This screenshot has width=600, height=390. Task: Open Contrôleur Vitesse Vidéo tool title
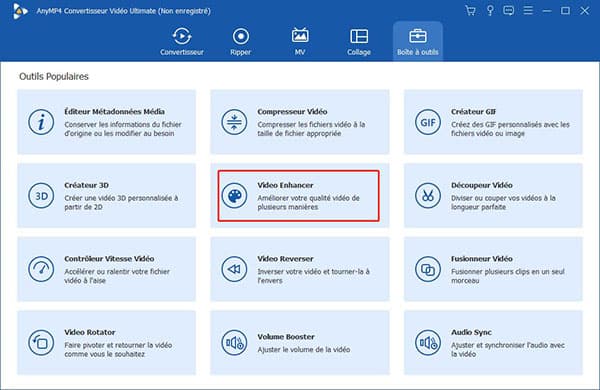[109, 259]
